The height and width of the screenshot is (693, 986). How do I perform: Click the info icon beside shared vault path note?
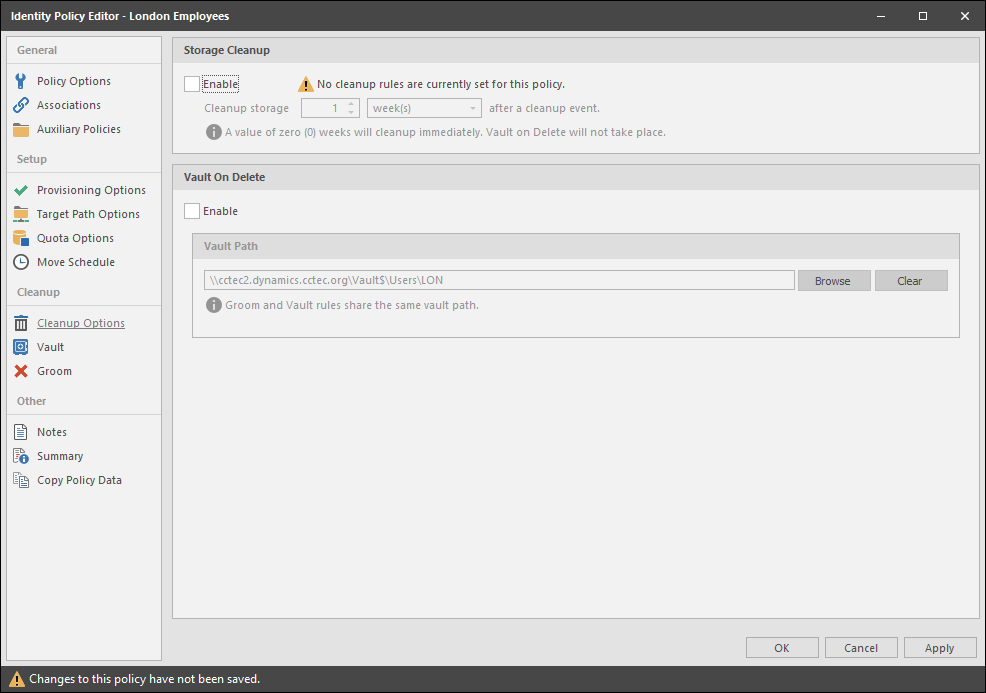214,305
